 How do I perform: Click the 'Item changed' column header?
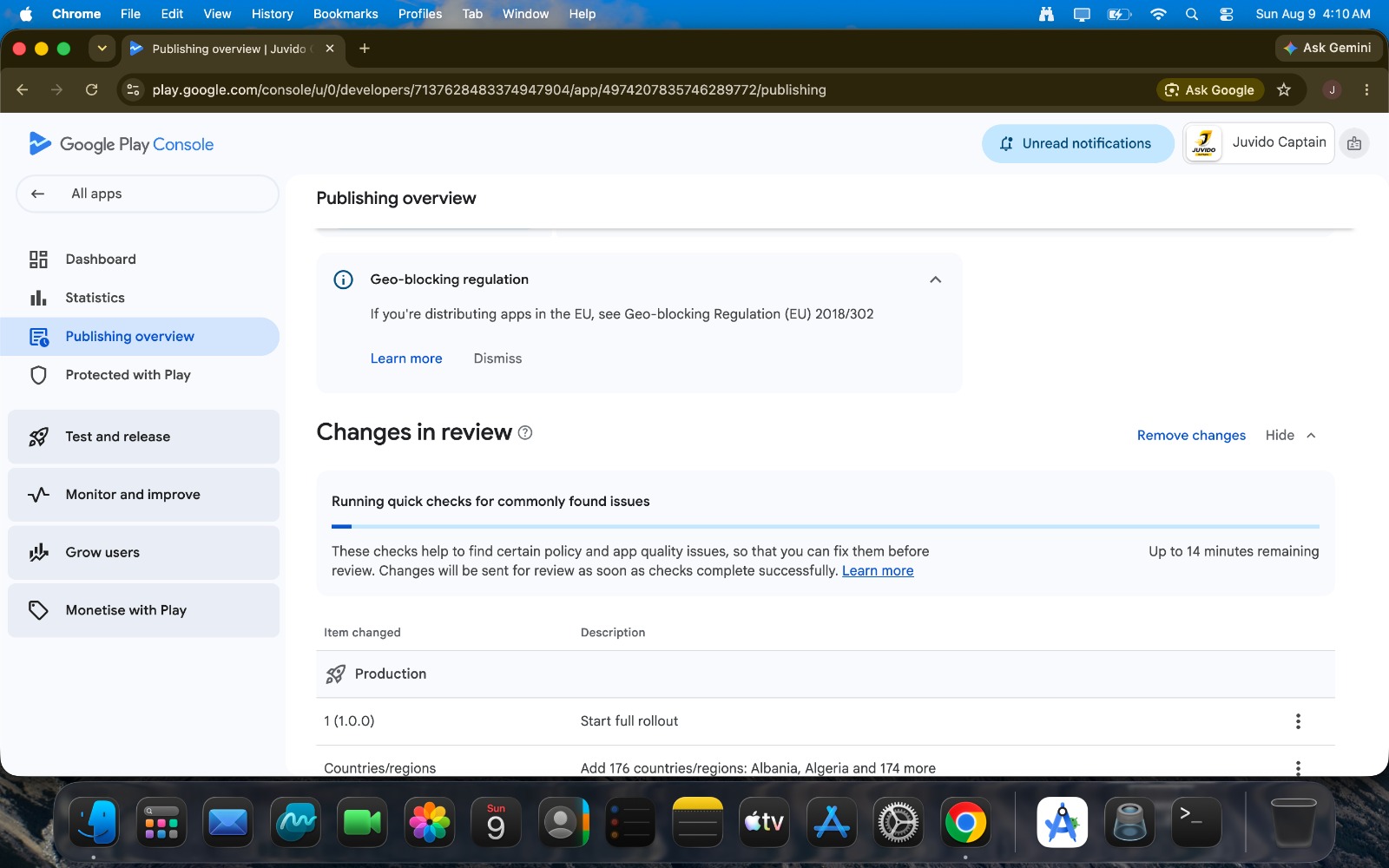coord(362,633)
